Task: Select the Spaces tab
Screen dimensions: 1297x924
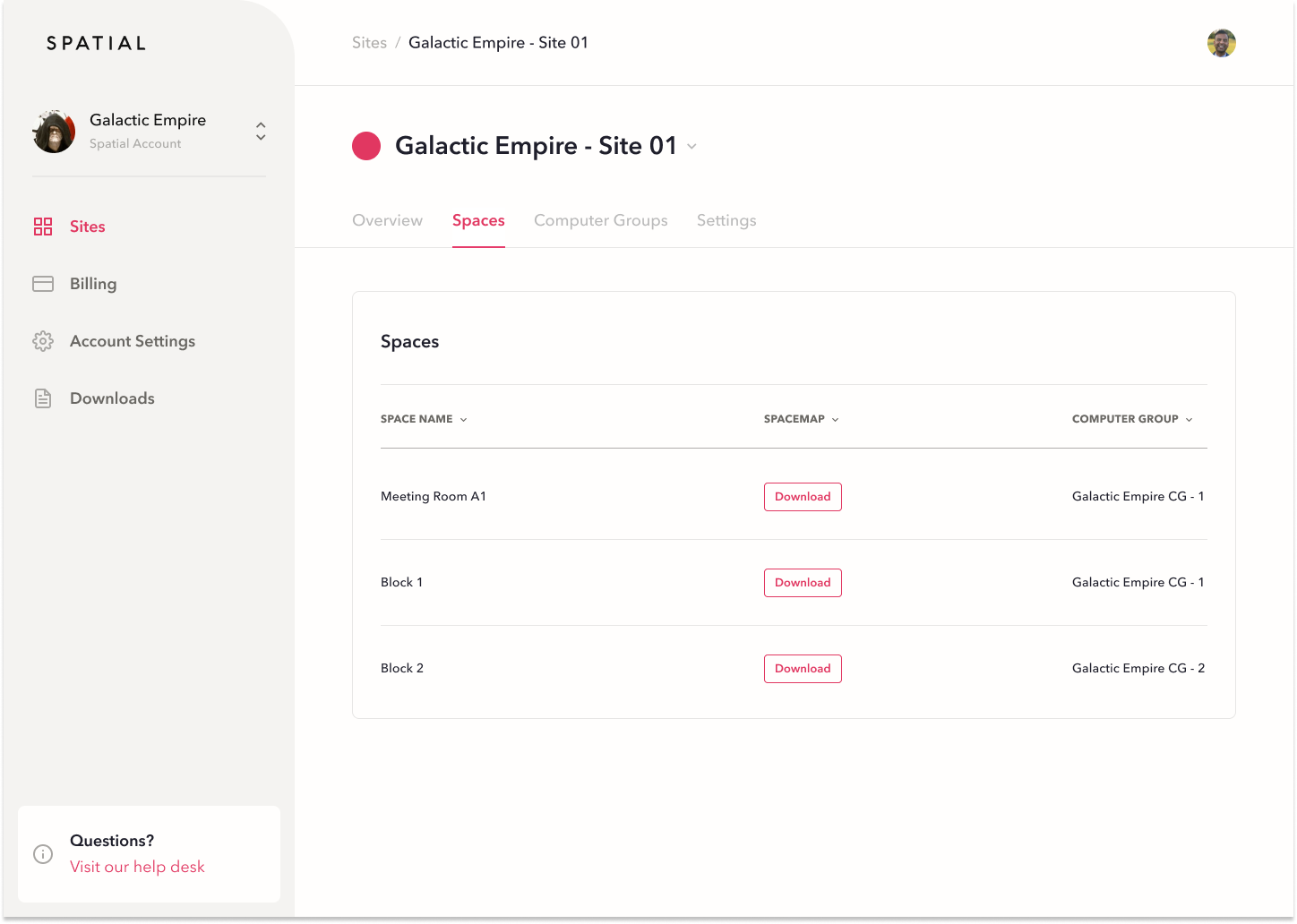Action: (478, 220)
